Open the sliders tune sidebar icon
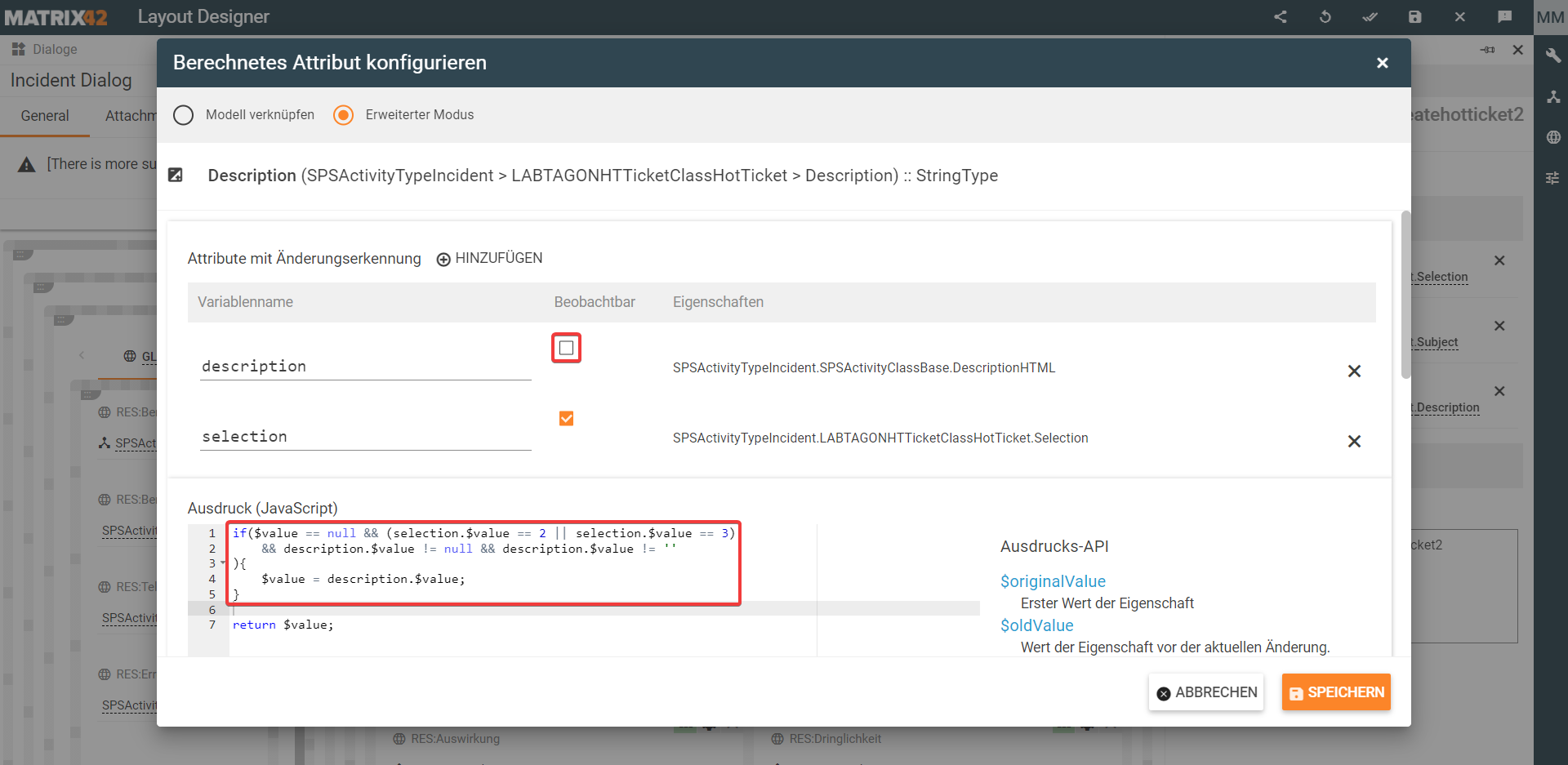 tap(1553, 178)
